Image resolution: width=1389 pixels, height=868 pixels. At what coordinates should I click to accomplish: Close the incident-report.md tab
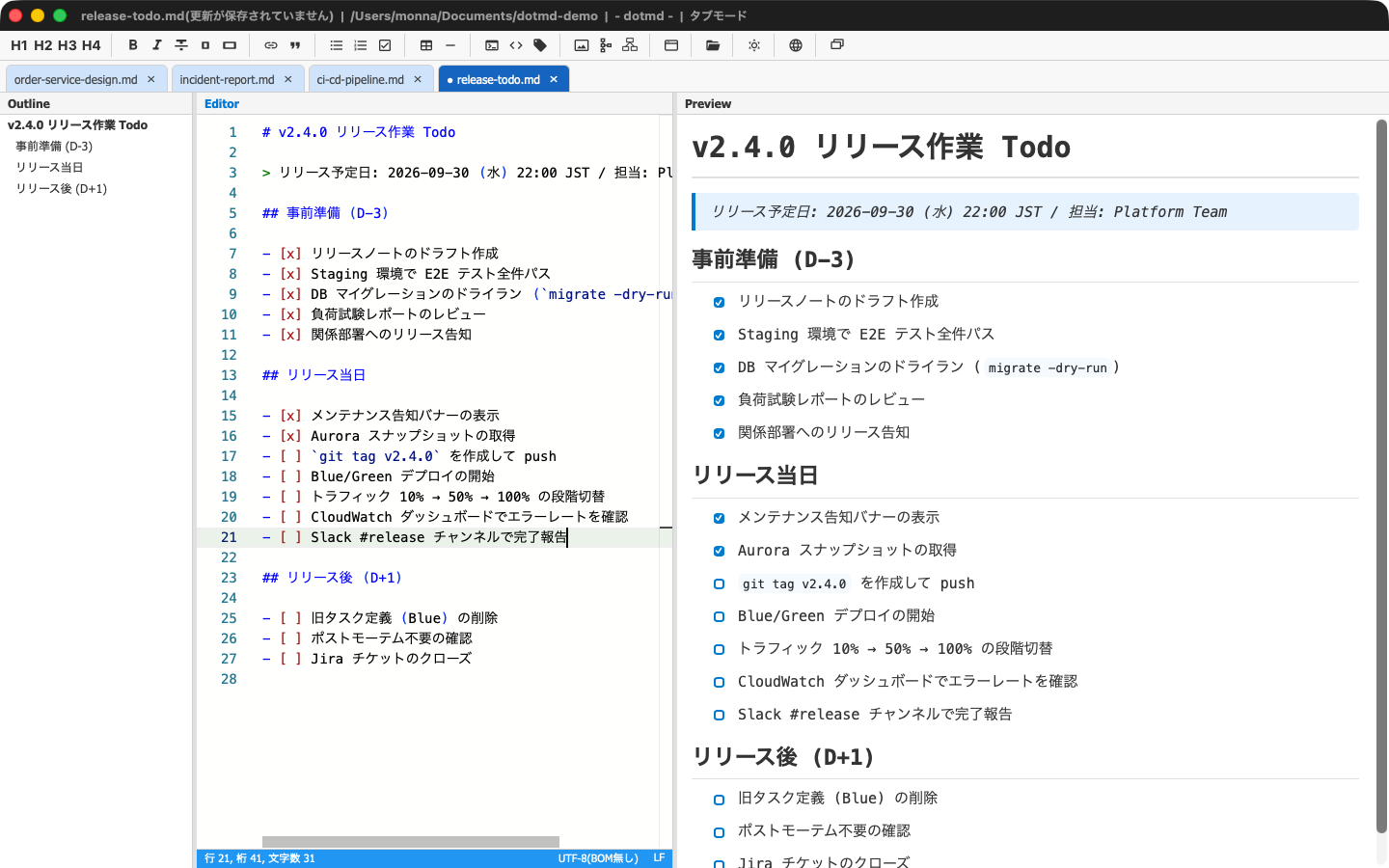click(x=288, y=79)
